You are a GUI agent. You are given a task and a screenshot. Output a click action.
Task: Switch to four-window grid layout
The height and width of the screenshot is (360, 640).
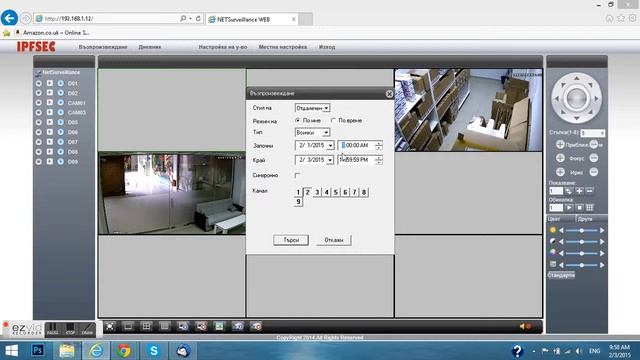(146, 326)
